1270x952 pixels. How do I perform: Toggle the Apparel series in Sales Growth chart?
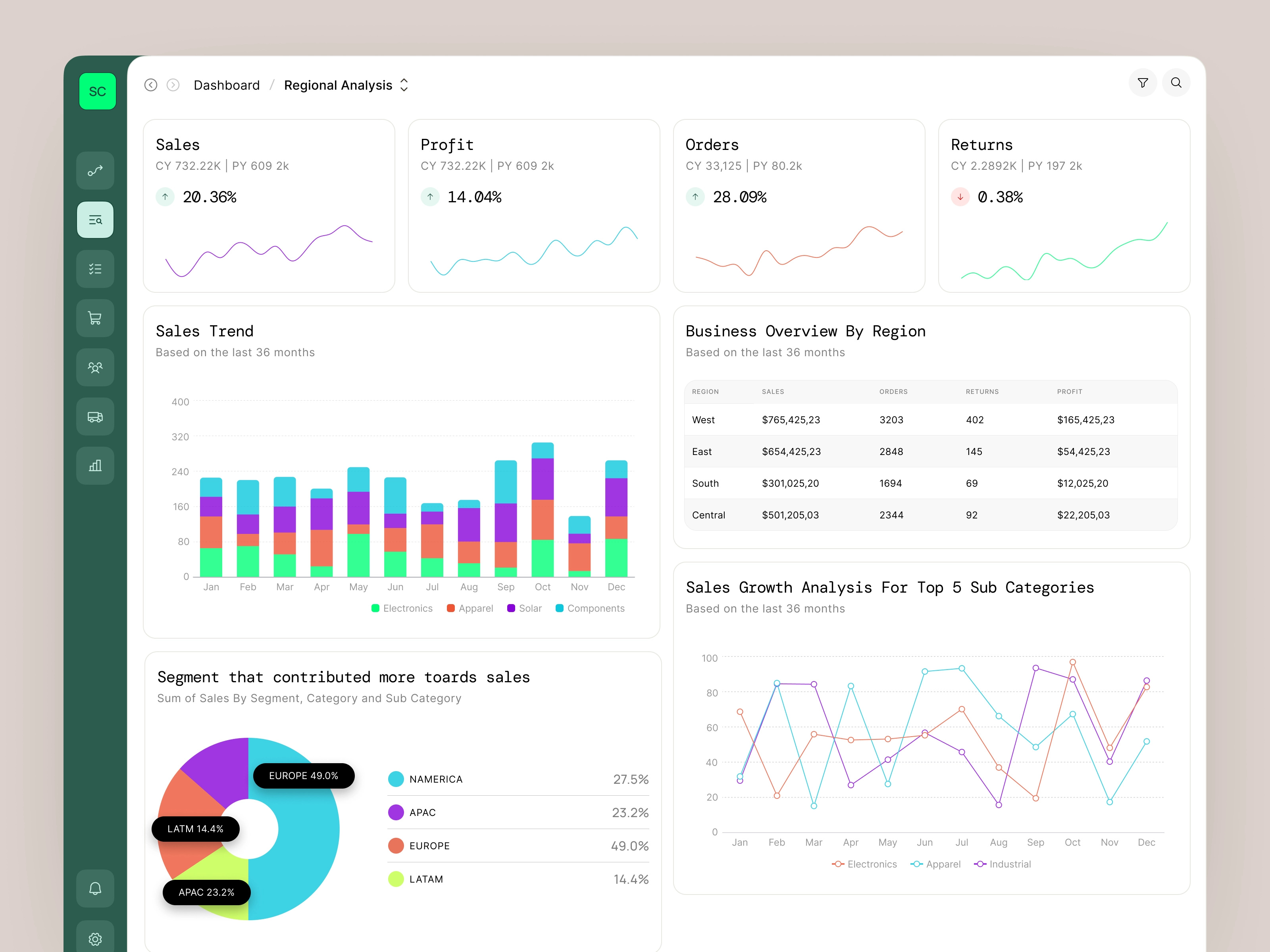pos(935,864)
